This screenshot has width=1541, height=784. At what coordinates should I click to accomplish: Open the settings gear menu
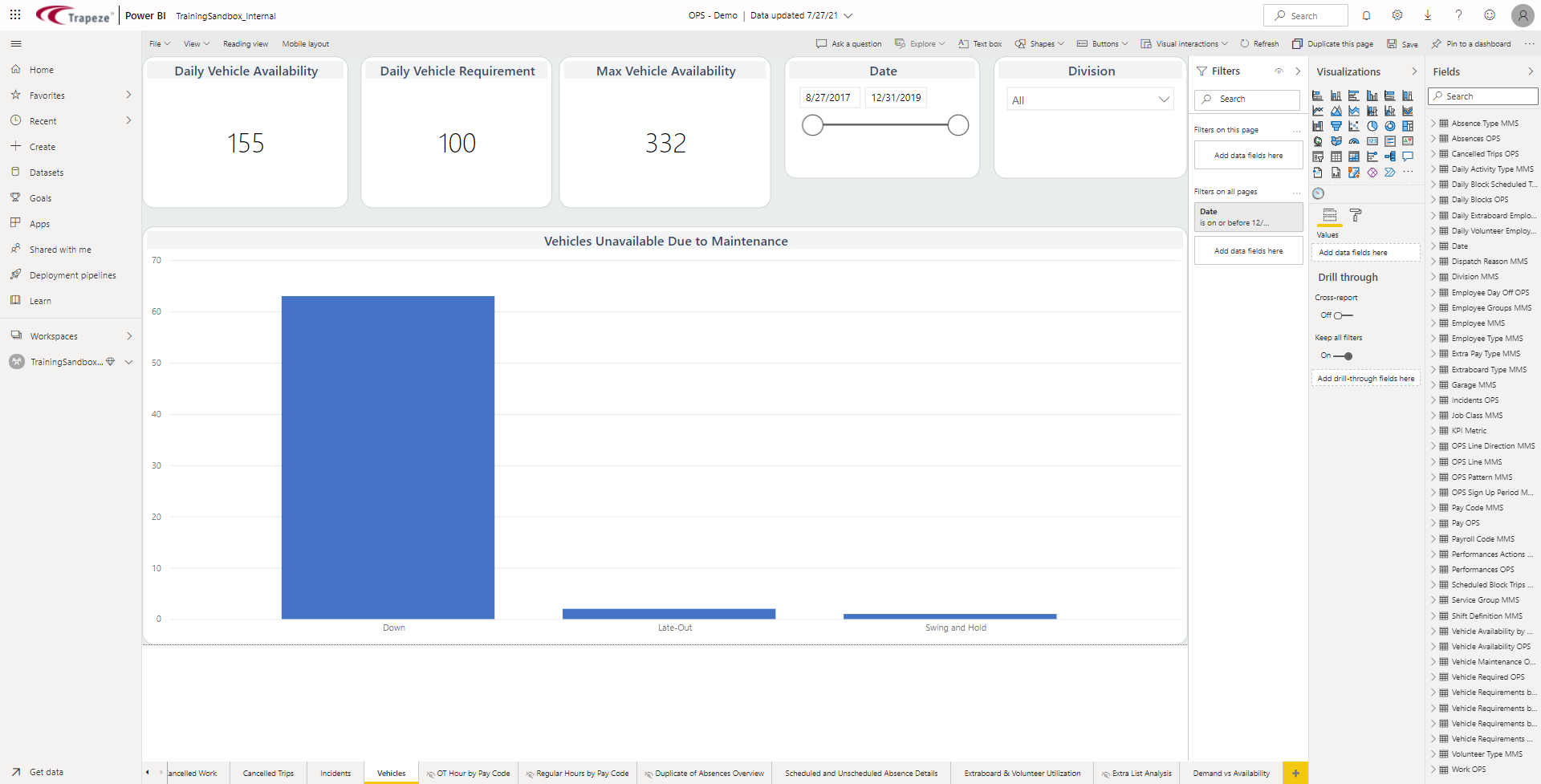[x=1397, y=15]
